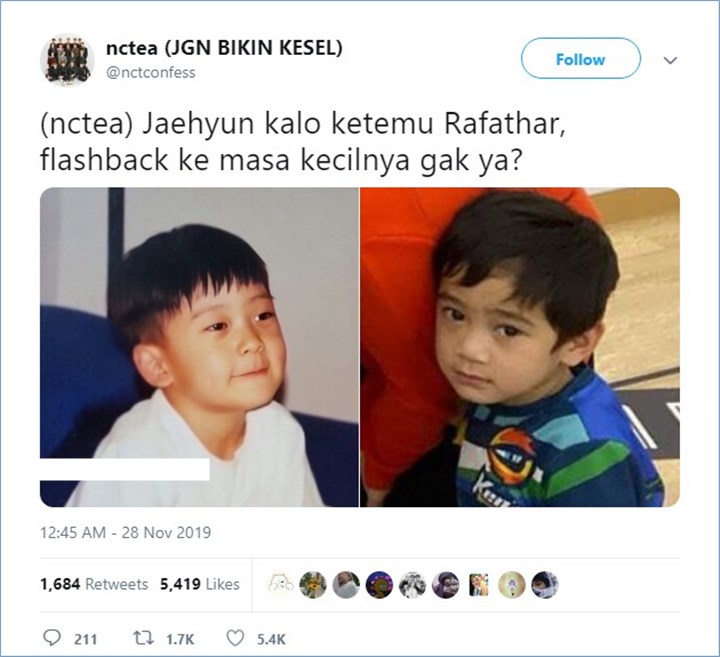Click the 1.7K retweet count
The image size is (720, 657).
(x=180, y=639)
